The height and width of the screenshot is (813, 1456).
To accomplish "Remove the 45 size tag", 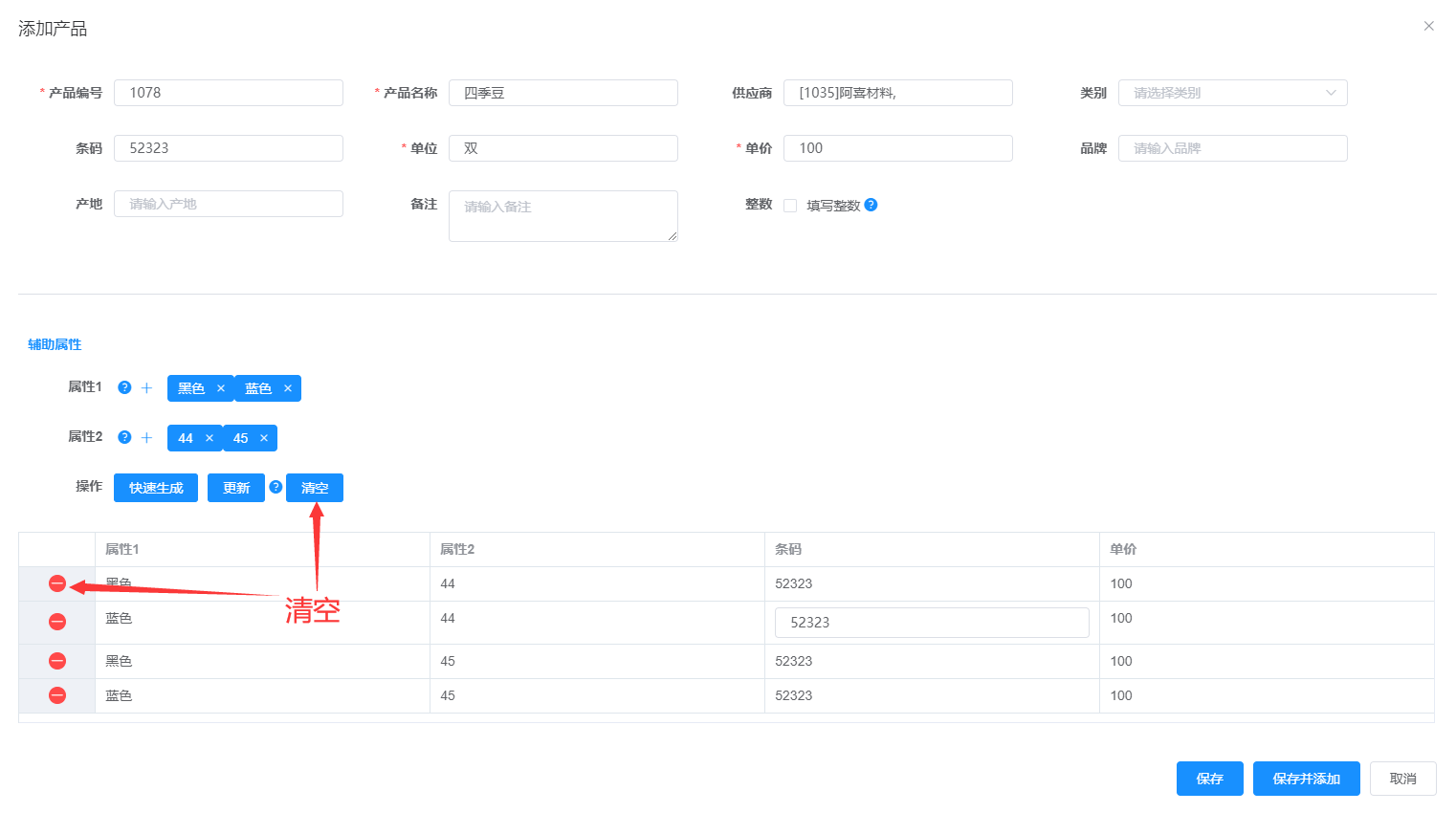I will (x=264, y=438).
